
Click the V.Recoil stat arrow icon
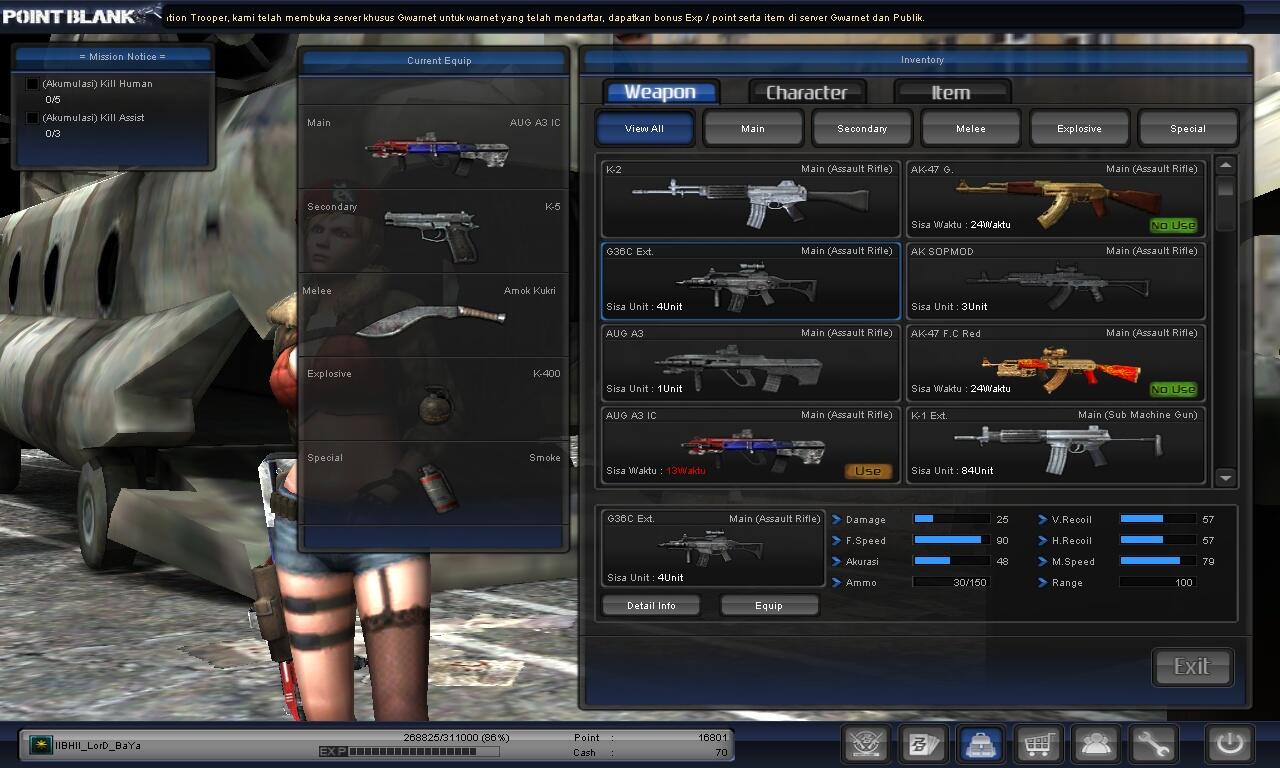(1043, 520)
